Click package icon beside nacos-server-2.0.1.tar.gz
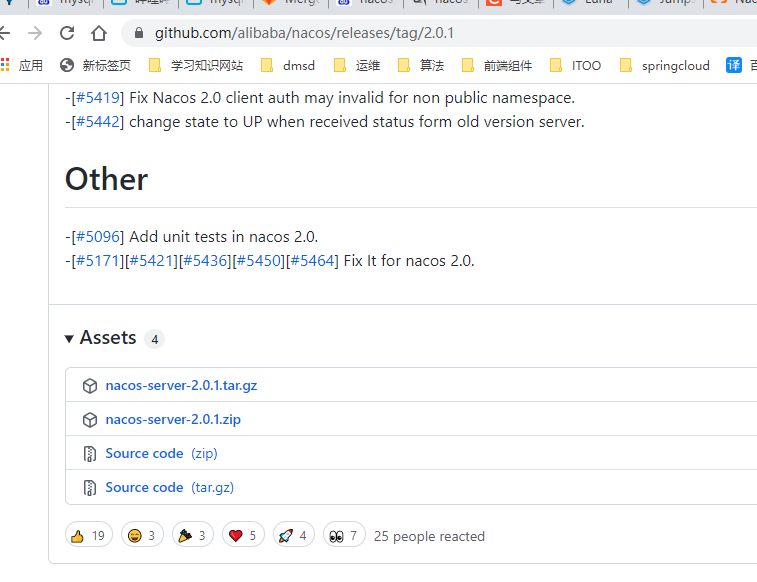This screenshot has width=757, height=582. pyautogui.click(x=90, y=386)
